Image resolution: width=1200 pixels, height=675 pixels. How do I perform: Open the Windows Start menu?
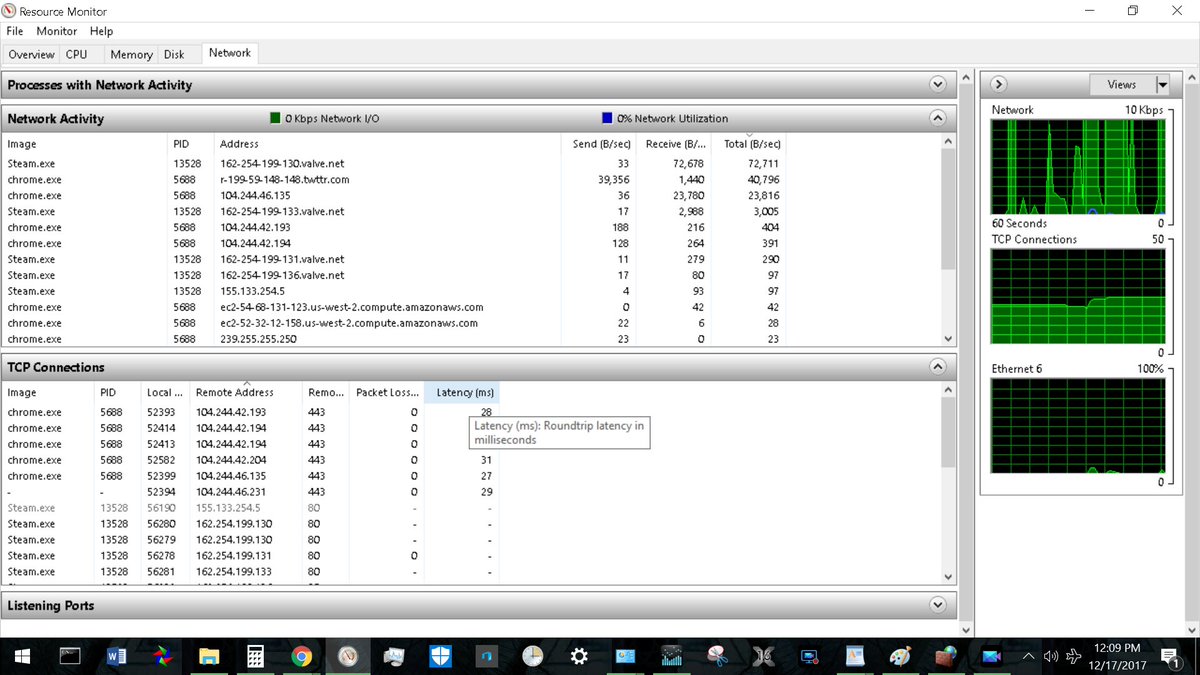coord(23,657)
